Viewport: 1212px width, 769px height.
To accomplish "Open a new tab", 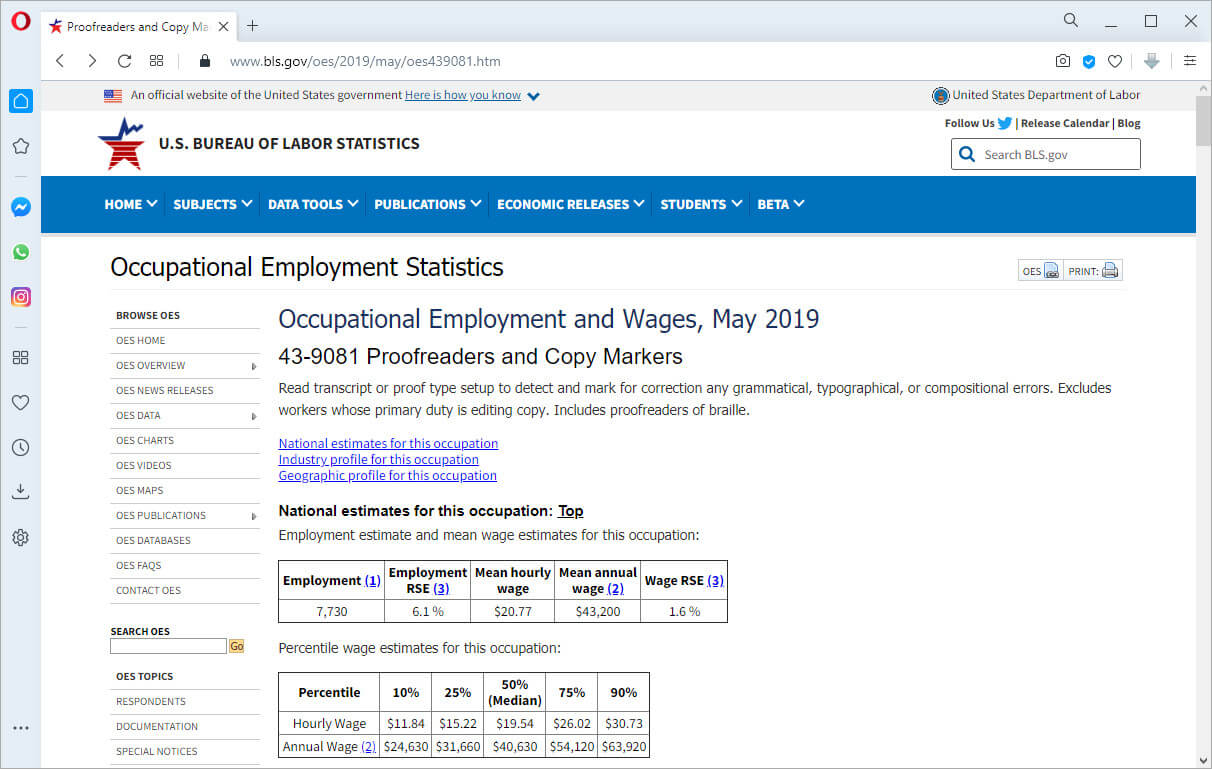I will pyautogui.click(x=252, y=26).
